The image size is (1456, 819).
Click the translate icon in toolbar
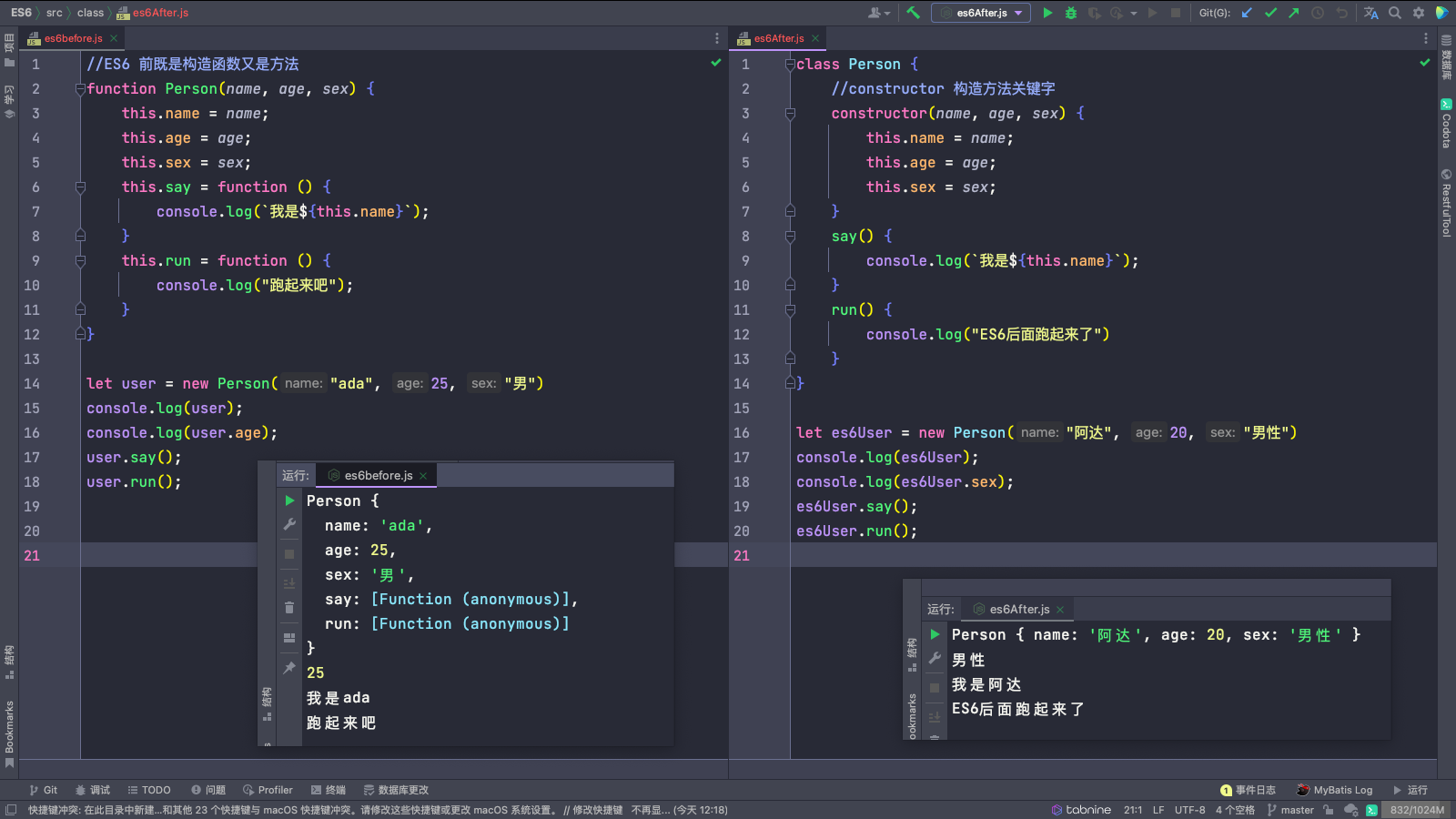click(x=1371, y=13)
